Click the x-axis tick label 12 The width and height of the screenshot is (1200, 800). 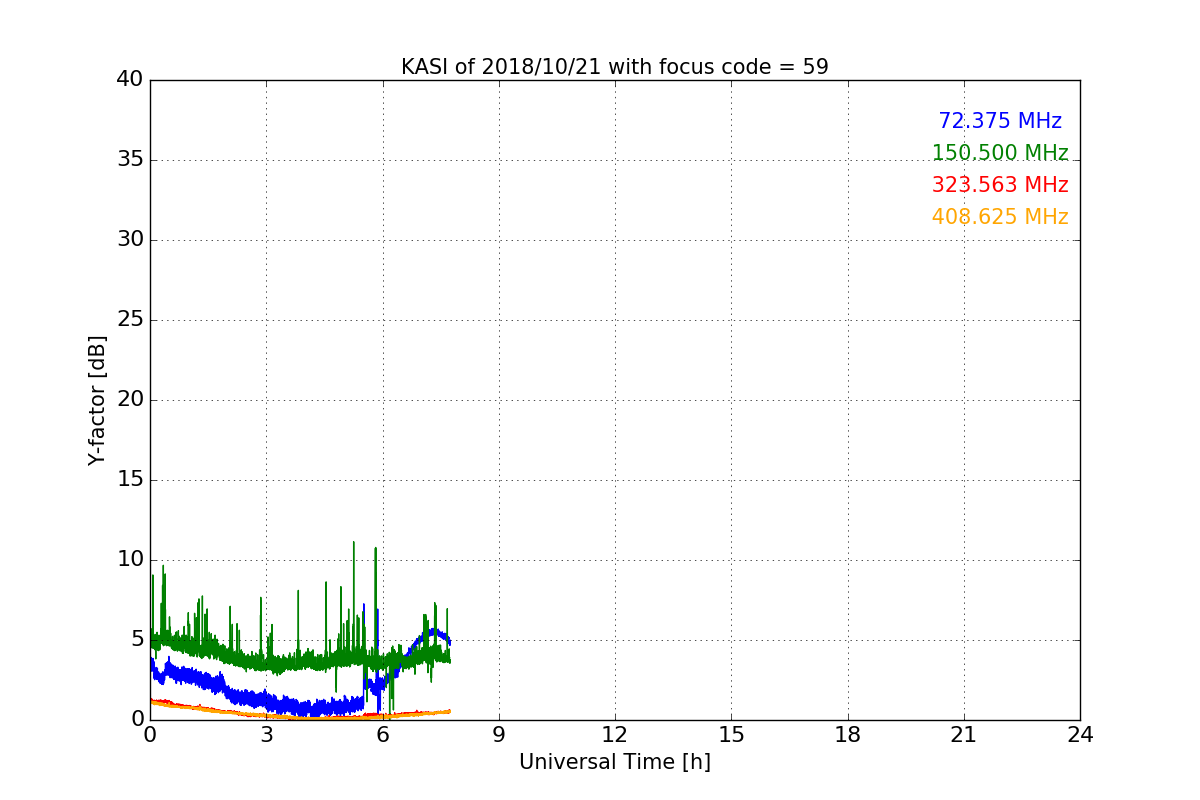click(614, 735)
